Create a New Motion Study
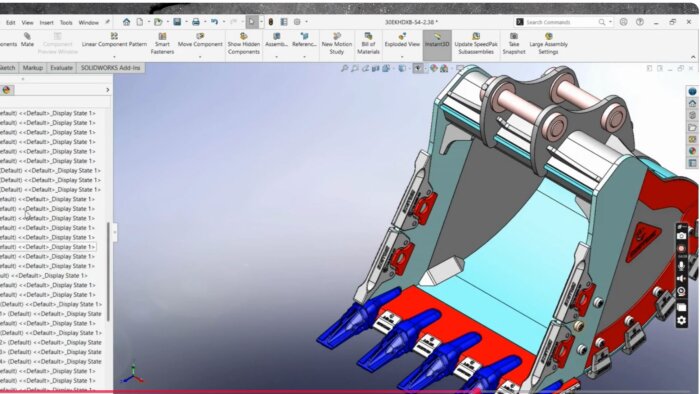Viewport: 700px width, 394px height. click(x=337, y=43)
